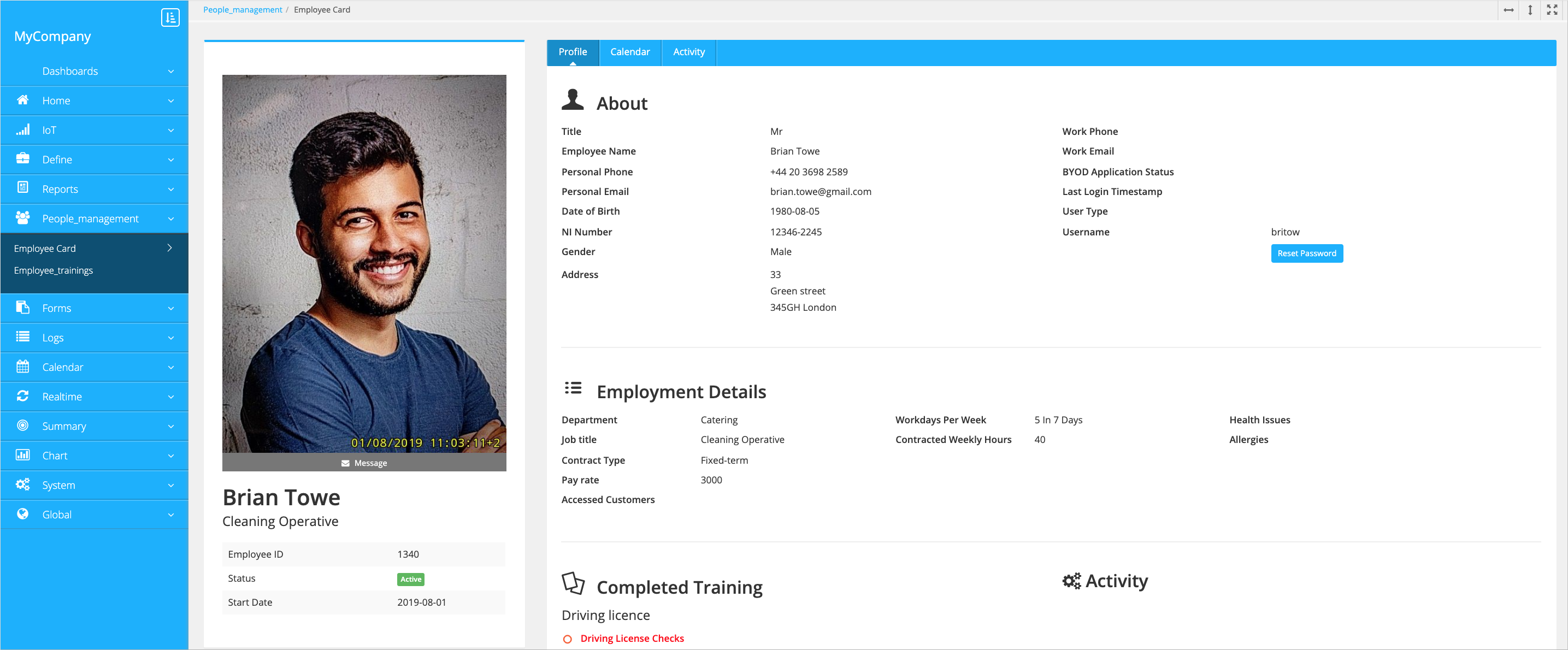This screenshot has width=1568, height=650.
Task: Click the Message bar under the photo
Action: point(364,463)
